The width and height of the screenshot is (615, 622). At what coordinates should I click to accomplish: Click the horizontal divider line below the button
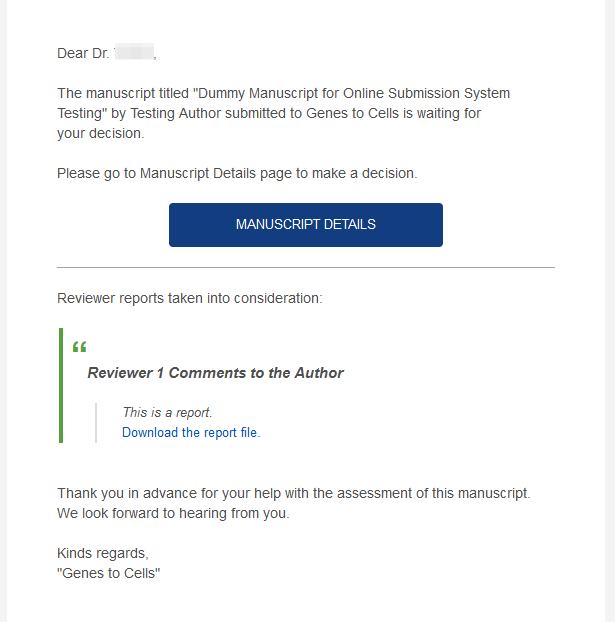pyautogui.click(x=306, y=267)
